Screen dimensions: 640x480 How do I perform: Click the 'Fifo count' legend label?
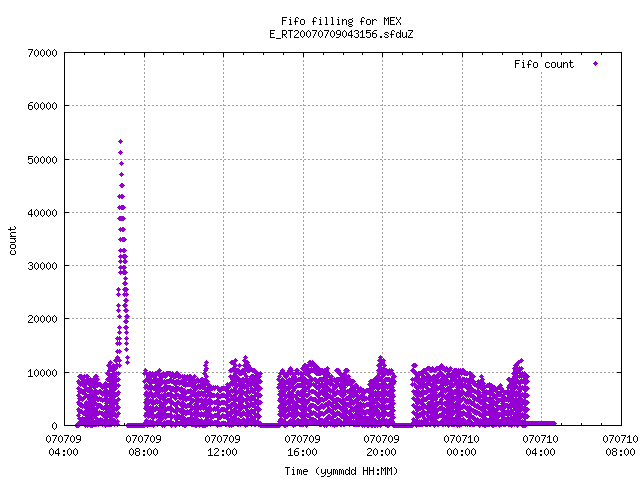click(544, 64)
